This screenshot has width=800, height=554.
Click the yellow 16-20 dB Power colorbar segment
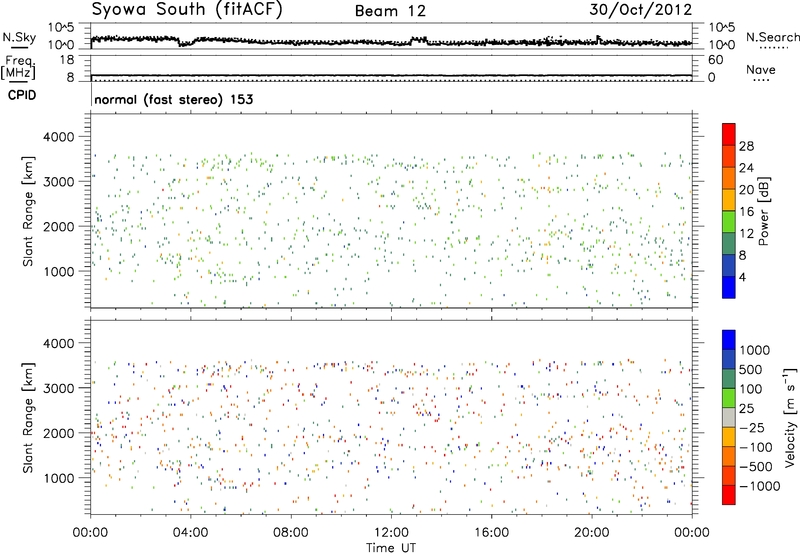pyautogui.click(x=729, y=200)
